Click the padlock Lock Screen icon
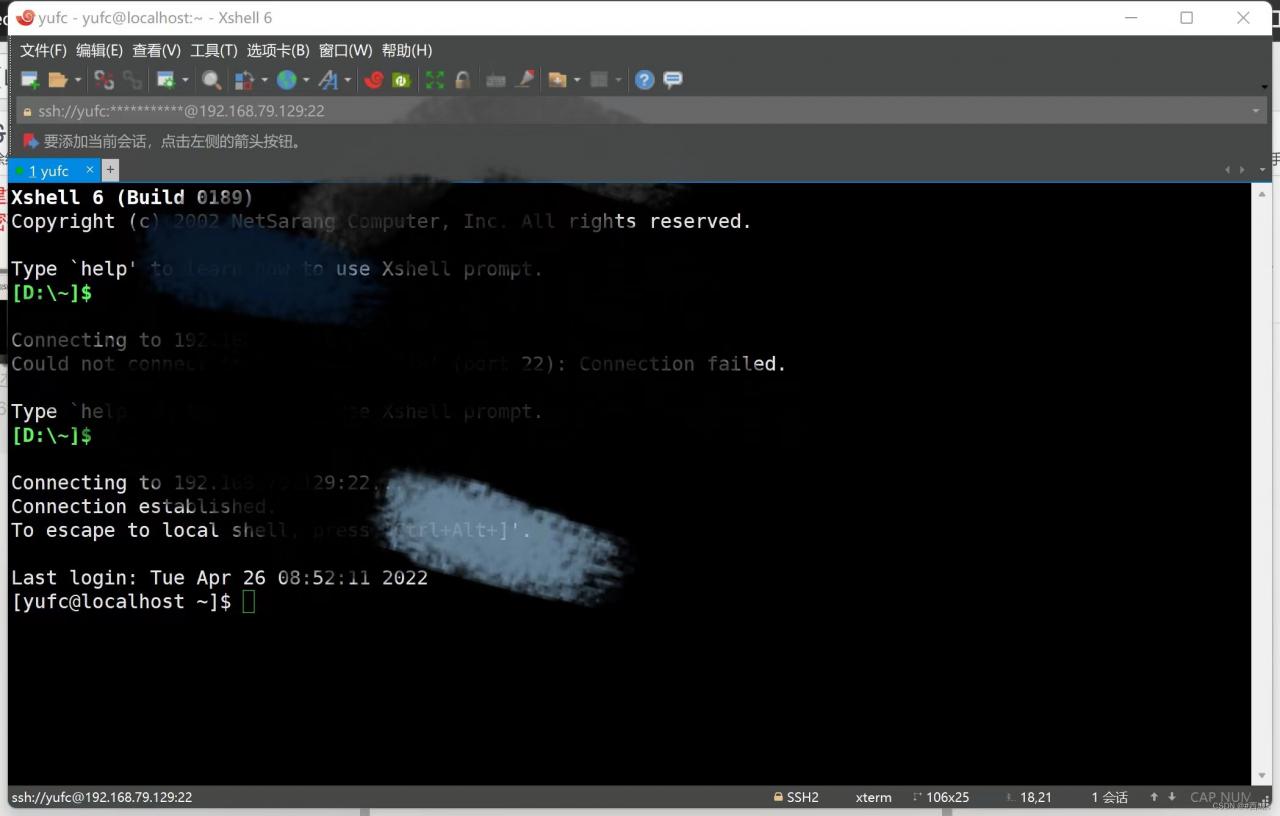 point(462,80)
